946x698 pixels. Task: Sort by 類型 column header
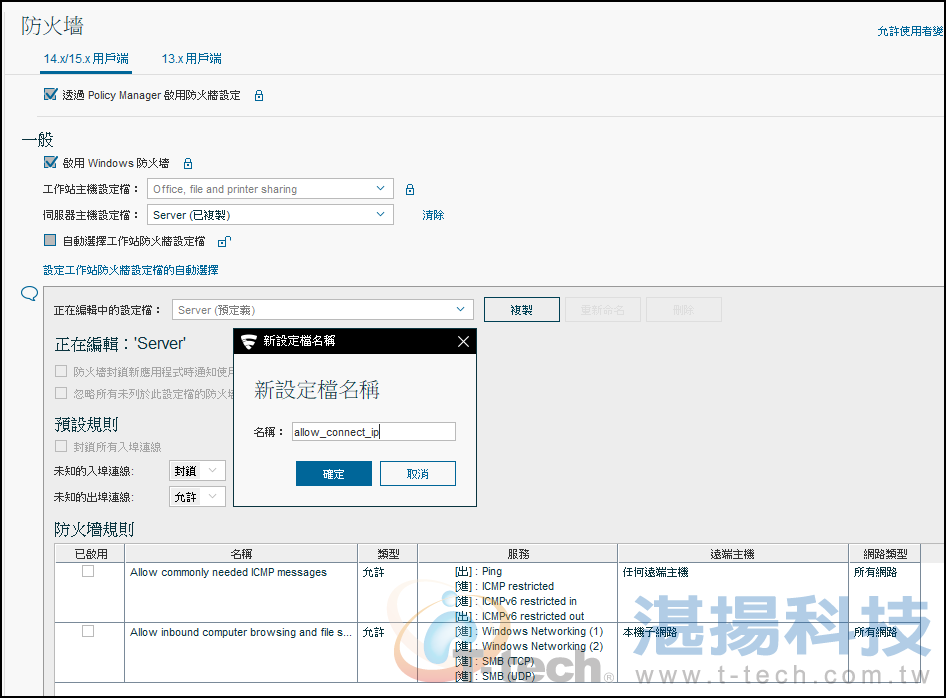[x=388, y=553]
